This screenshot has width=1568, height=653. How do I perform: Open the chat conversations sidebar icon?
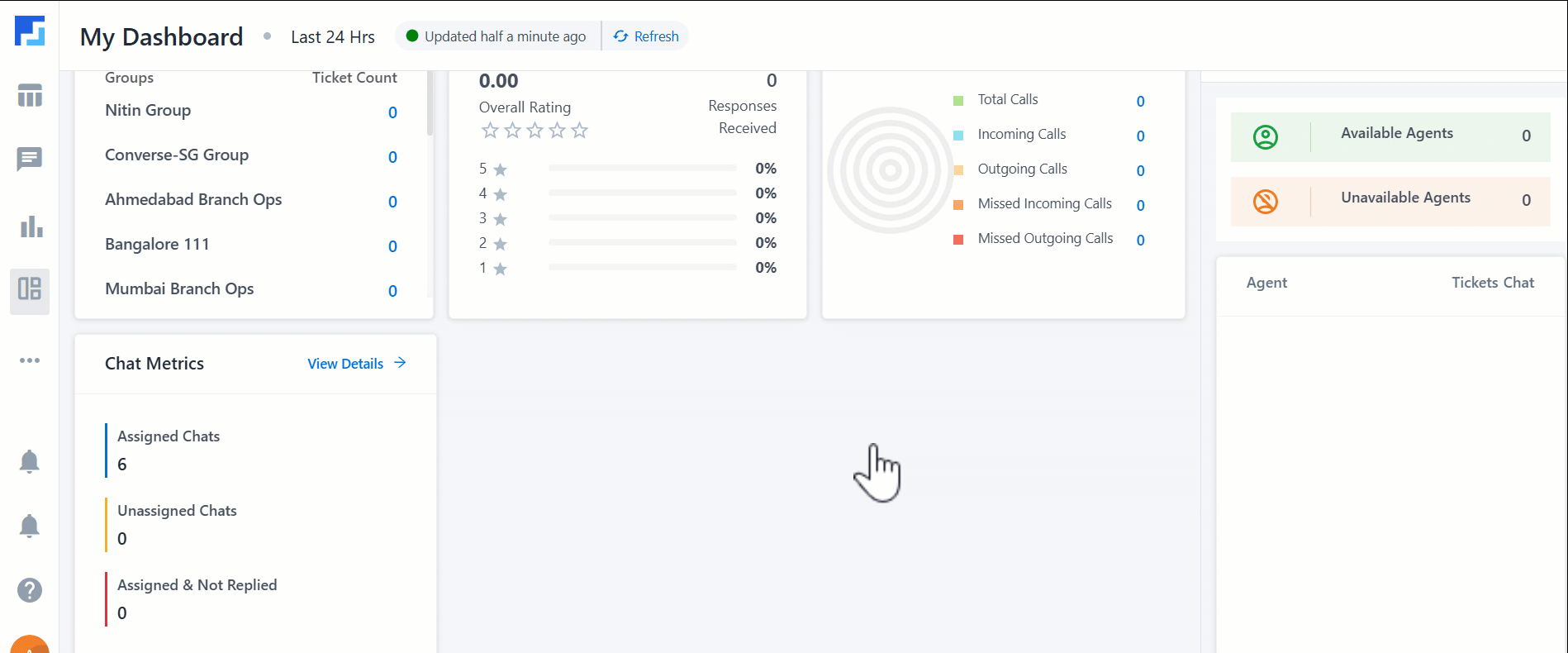tap(30, 159)
